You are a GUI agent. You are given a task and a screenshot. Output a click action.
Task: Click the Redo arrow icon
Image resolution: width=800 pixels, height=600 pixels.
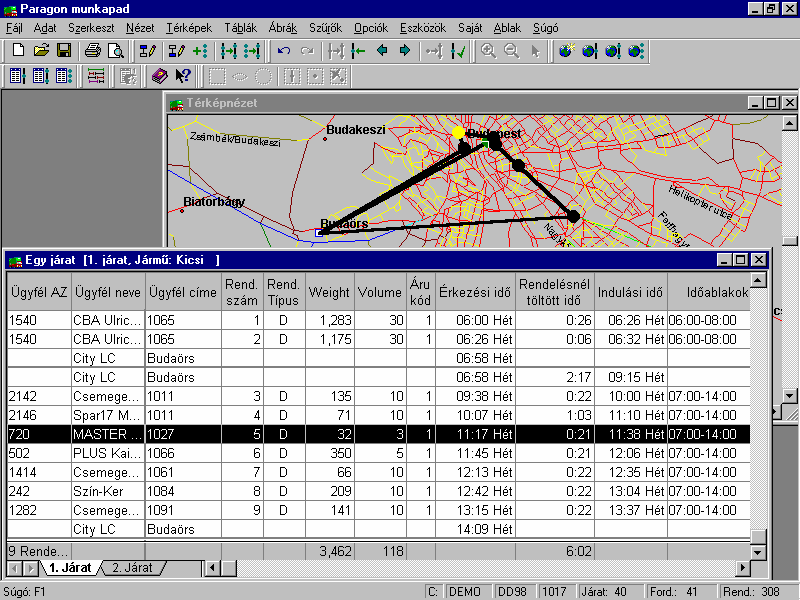point(307,51)
